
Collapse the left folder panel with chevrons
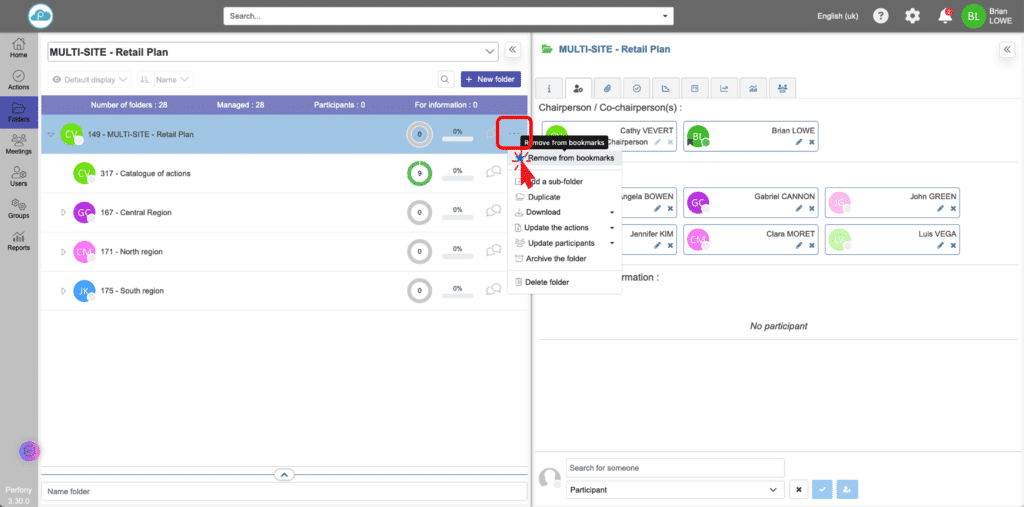[x=512, y=49]
